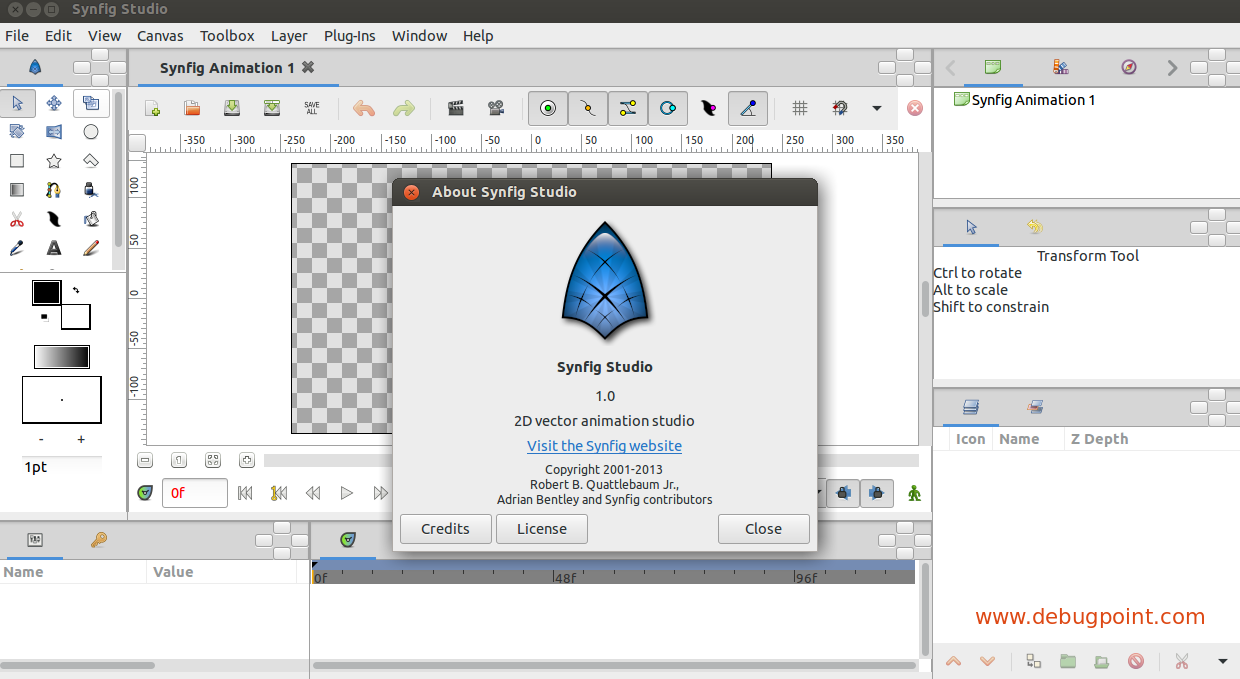Open the Toolbox menu
Image resolution: width=1240 pixels, height=679 pixels.
pos(227,35)
